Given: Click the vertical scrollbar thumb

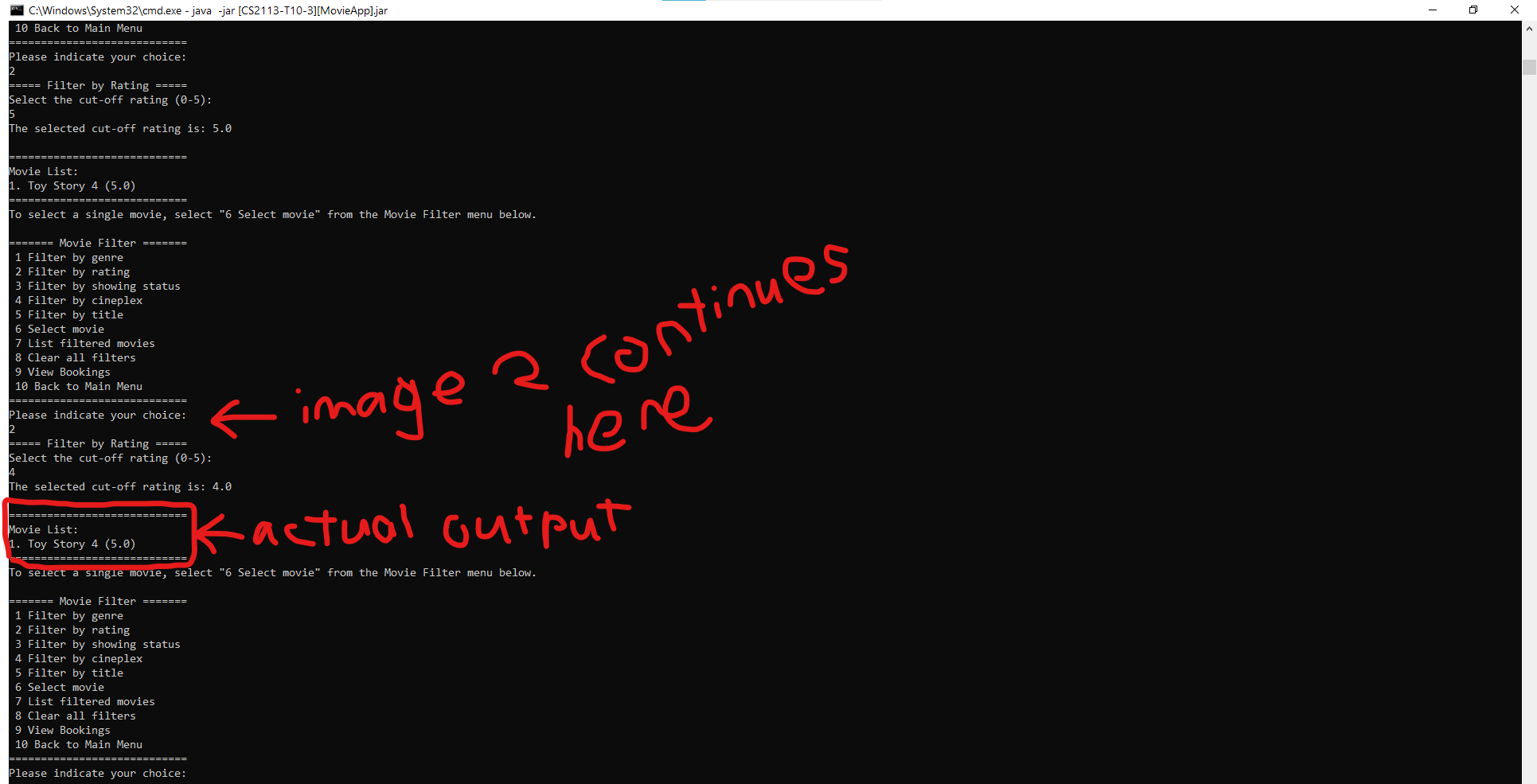Looking at the screenshot, I should (x=1529, y=67).
